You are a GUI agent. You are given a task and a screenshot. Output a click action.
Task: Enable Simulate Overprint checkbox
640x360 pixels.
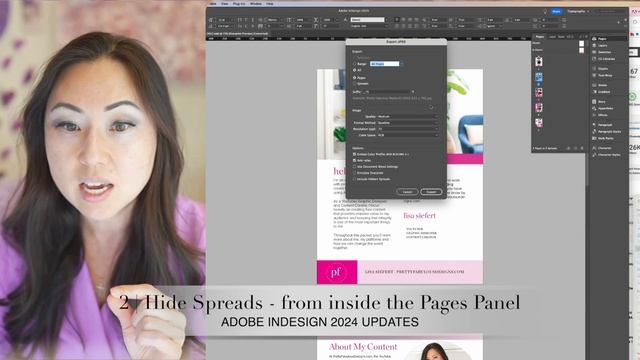tap(354, 173)
